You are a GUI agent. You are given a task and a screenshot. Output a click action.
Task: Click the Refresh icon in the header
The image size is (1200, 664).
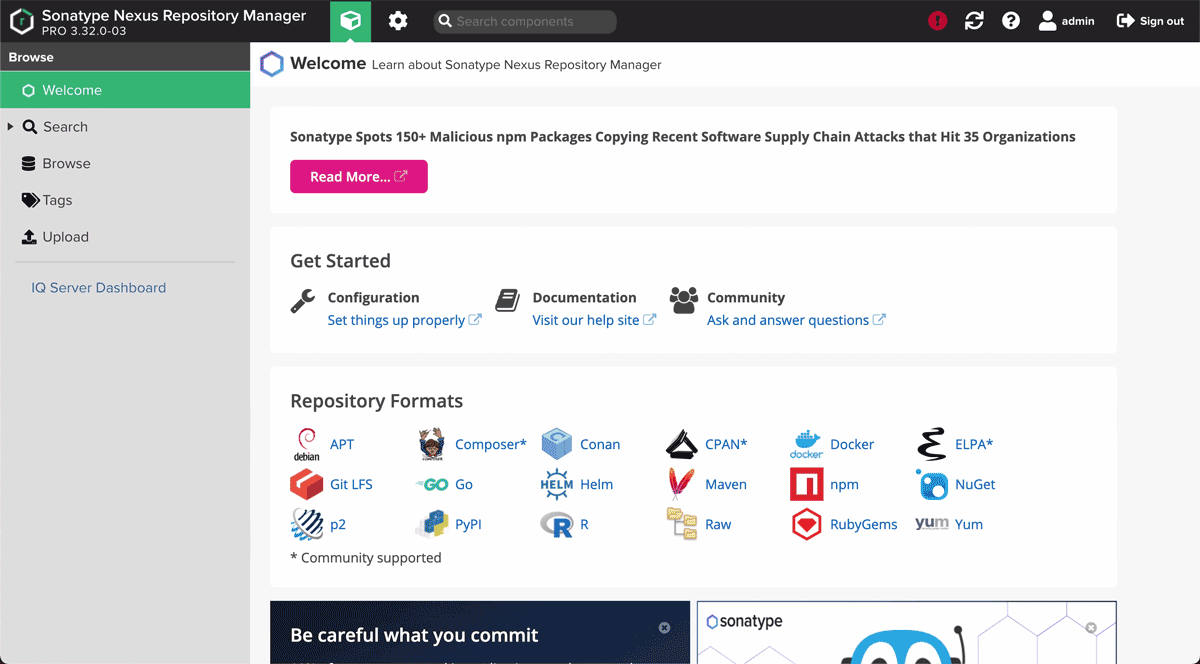(974, 21)
